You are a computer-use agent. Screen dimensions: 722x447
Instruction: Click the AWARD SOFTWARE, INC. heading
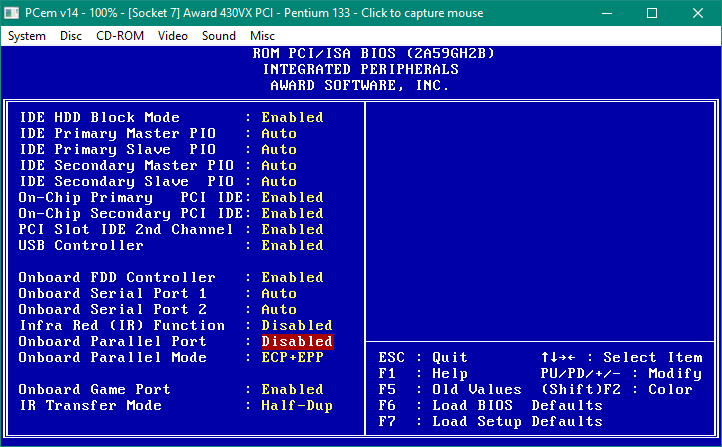tap(360, 86)
